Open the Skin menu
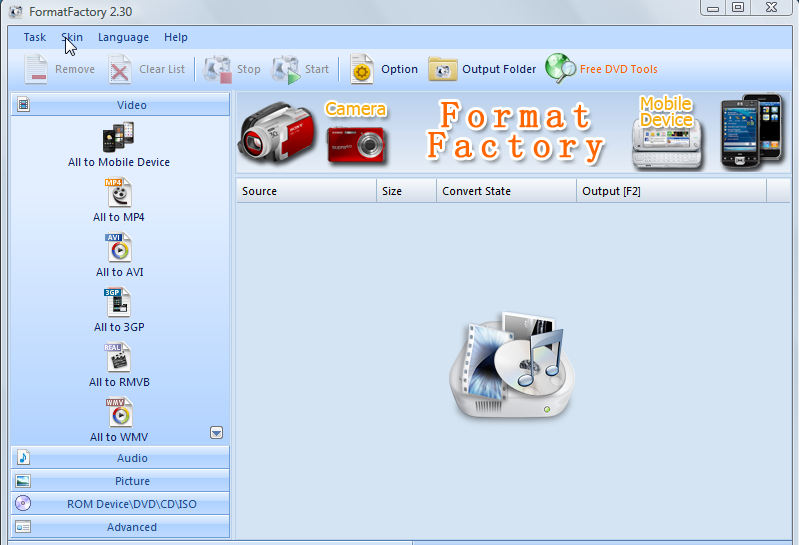Viewport: 799px width, 545px height. click(72, 37)
